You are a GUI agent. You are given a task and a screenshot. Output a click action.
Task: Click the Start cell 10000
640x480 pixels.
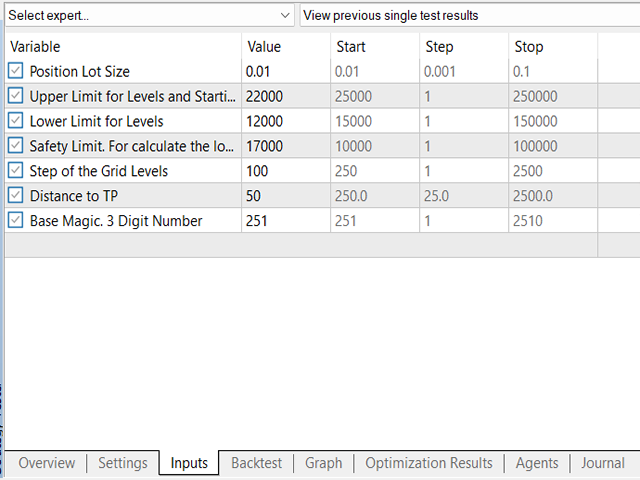[375, 146]
